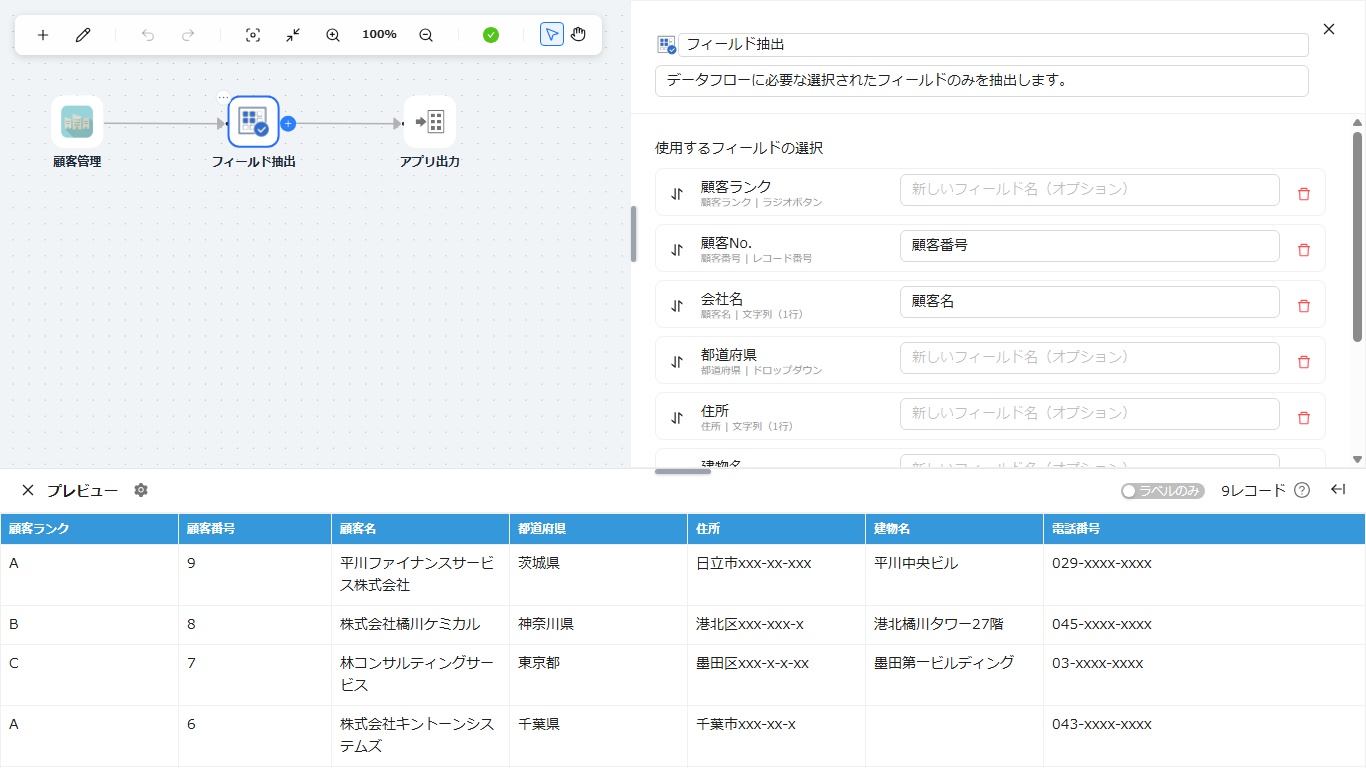The image size is (1366, 768).
Task: Delete the 顧客ランク field row
Action: point(1304,194)
